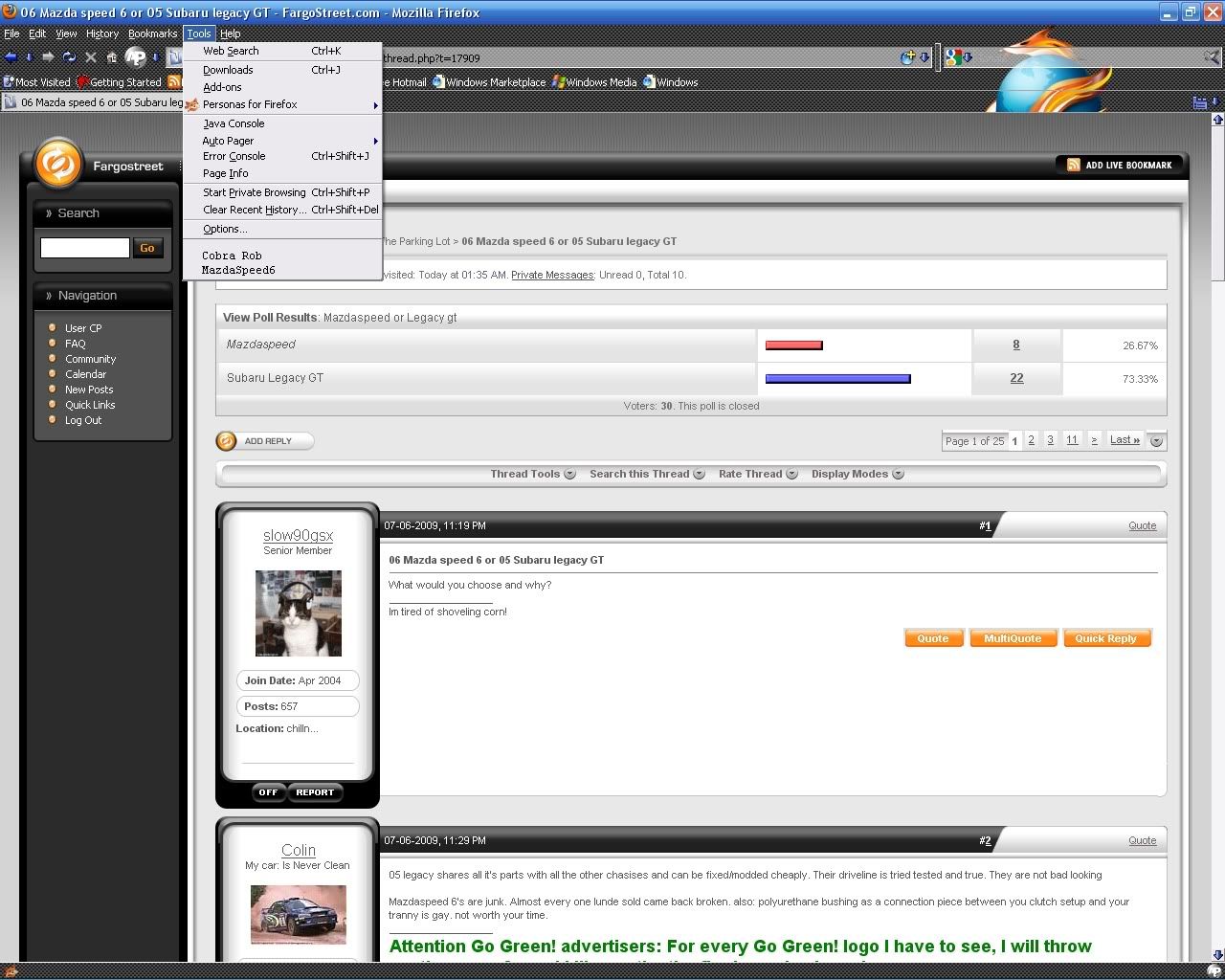The width and height of the screenshot is (1225, 980).
Task: Click the red Mazdaspeed poll result bar
Action: tap(793, 345)
